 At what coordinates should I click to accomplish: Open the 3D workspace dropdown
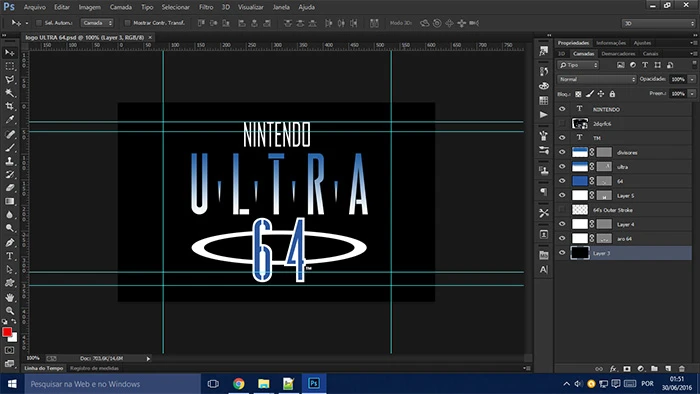click(x=658, y=23)
